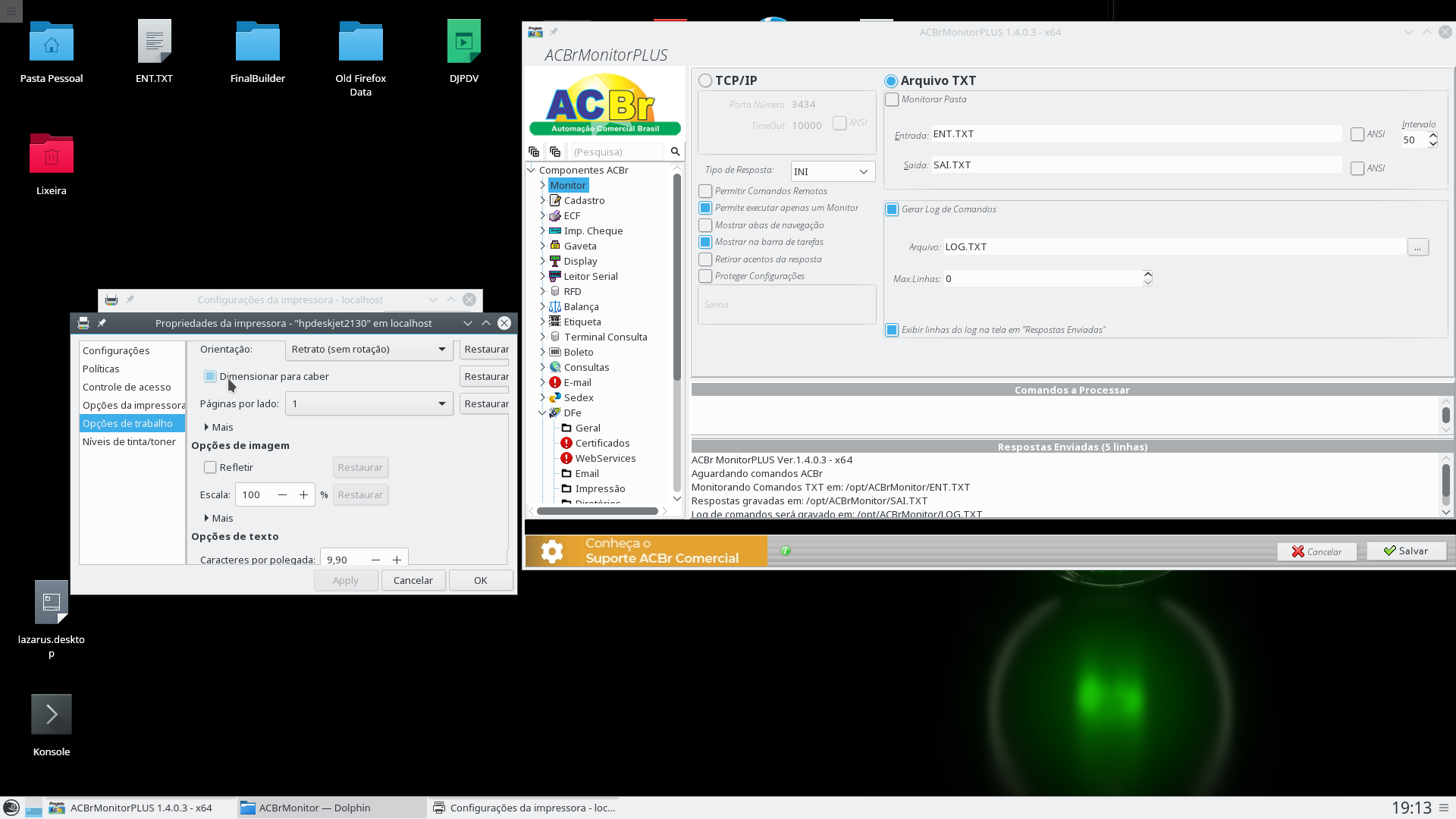Click Cancelar in printer properties dialog
The image size is (1456, 819).
click(x=413, y=580)
